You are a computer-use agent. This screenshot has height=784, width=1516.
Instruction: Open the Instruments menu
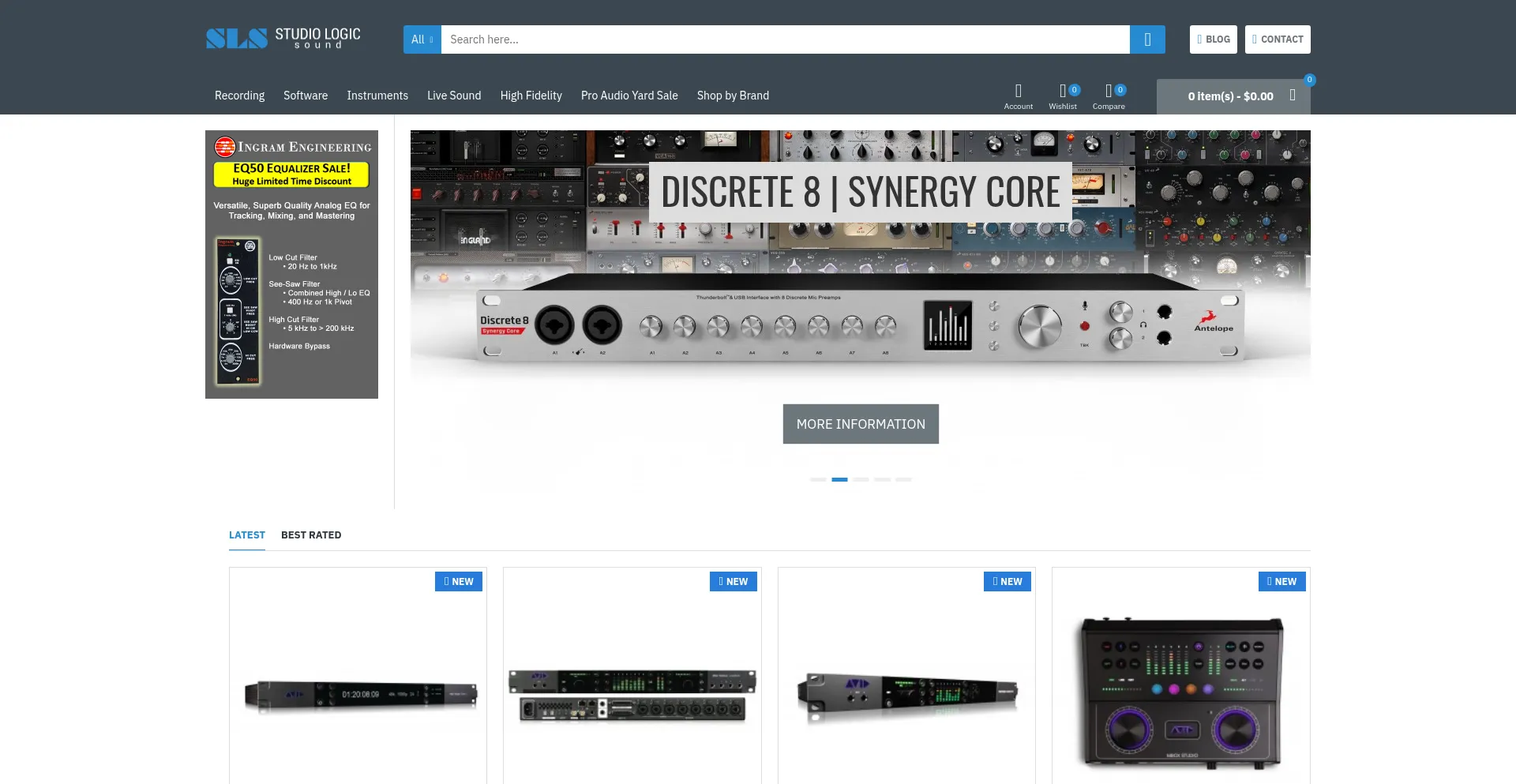(377, 96)
